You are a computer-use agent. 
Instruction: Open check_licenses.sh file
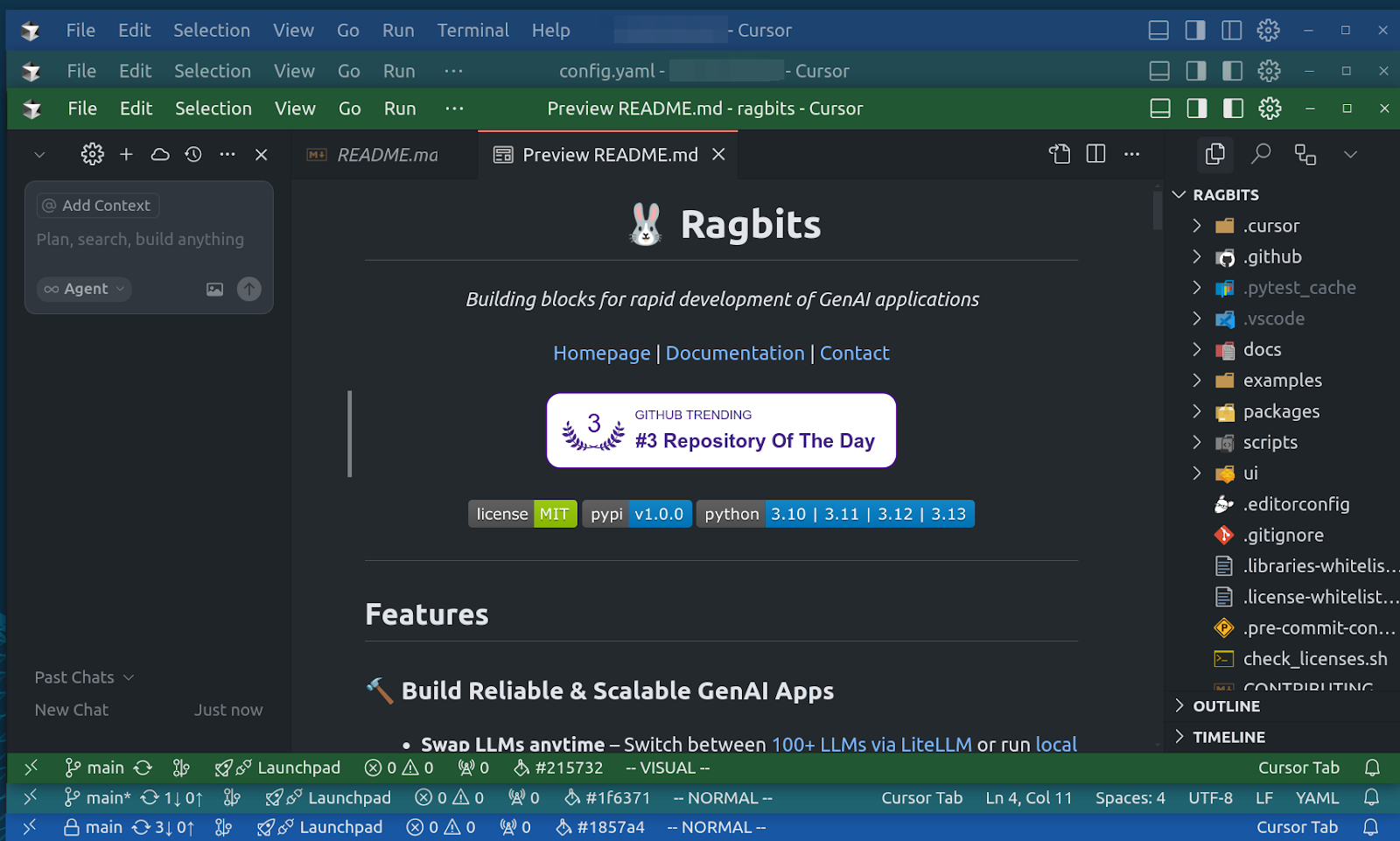click(1282, 659)
